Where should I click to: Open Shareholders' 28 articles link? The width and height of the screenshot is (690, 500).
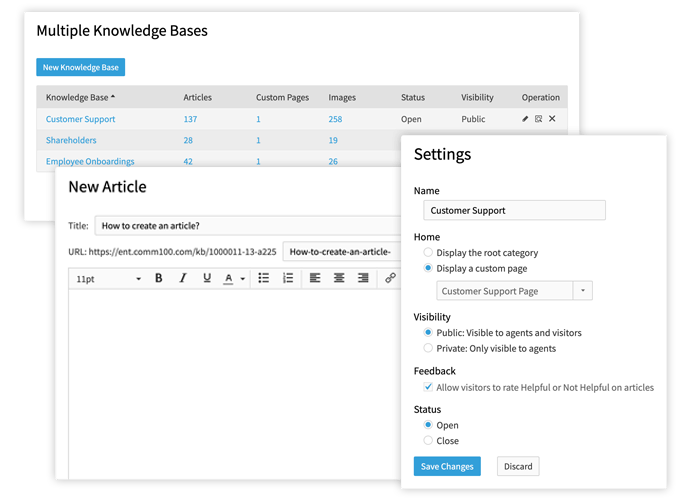[x=188, y=140]
